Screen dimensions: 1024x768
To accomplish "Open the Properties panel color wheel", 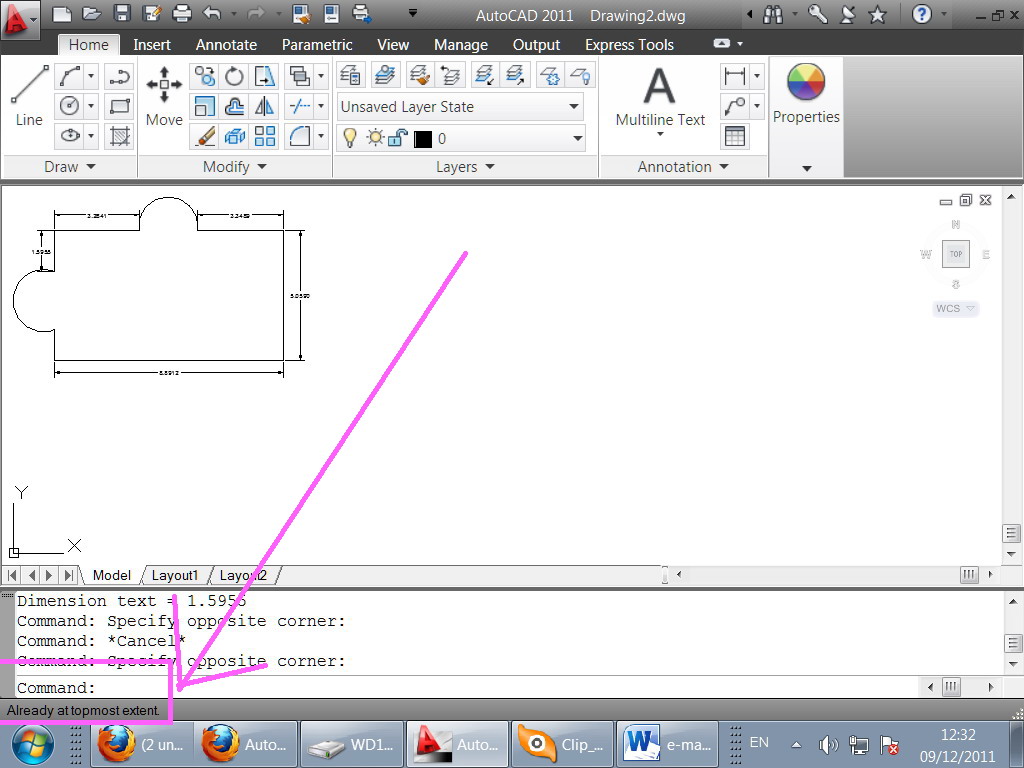I will click(x=806, y=83).
